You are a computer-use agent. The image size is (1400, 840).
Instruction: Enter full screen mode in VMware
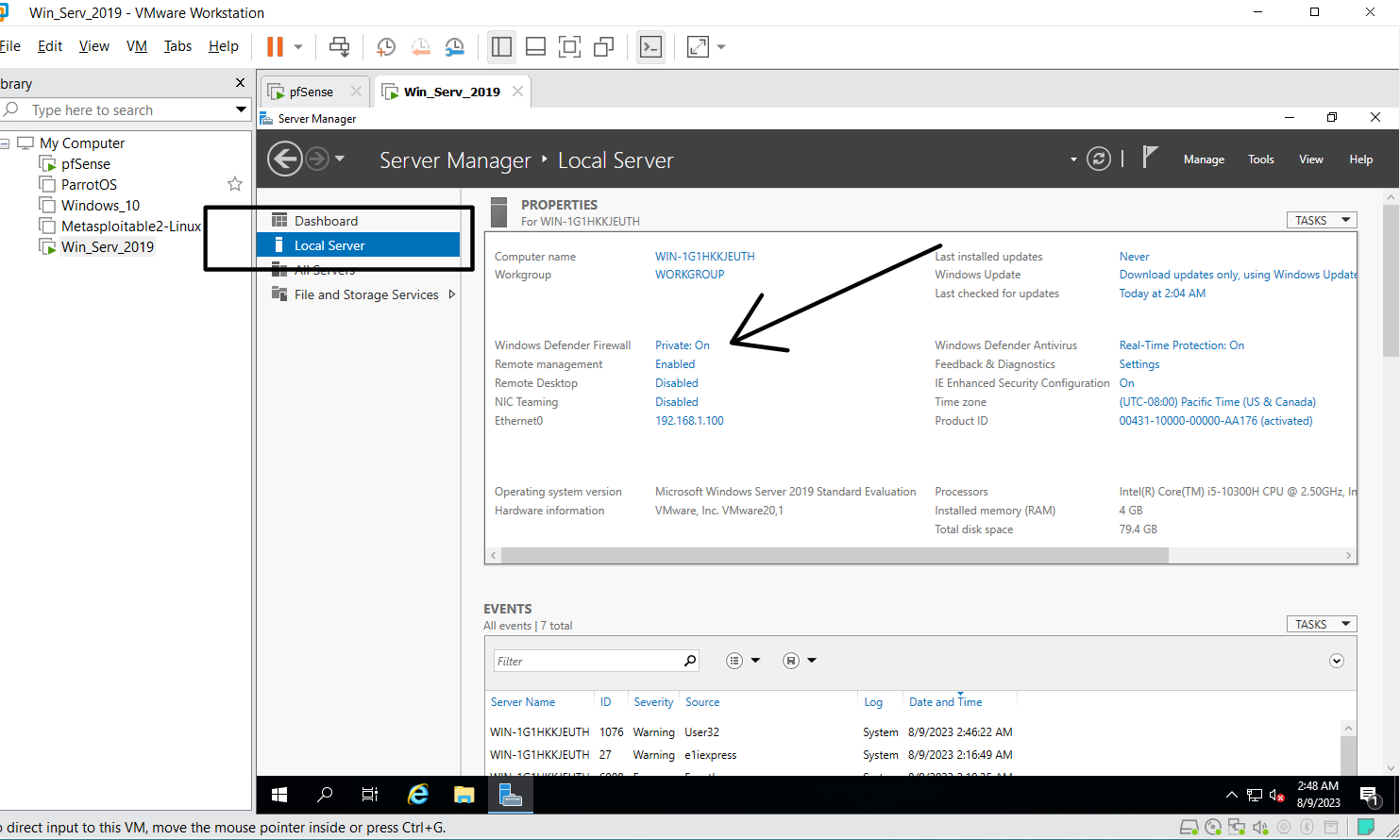pyautogui.click(x=569, y=46)
